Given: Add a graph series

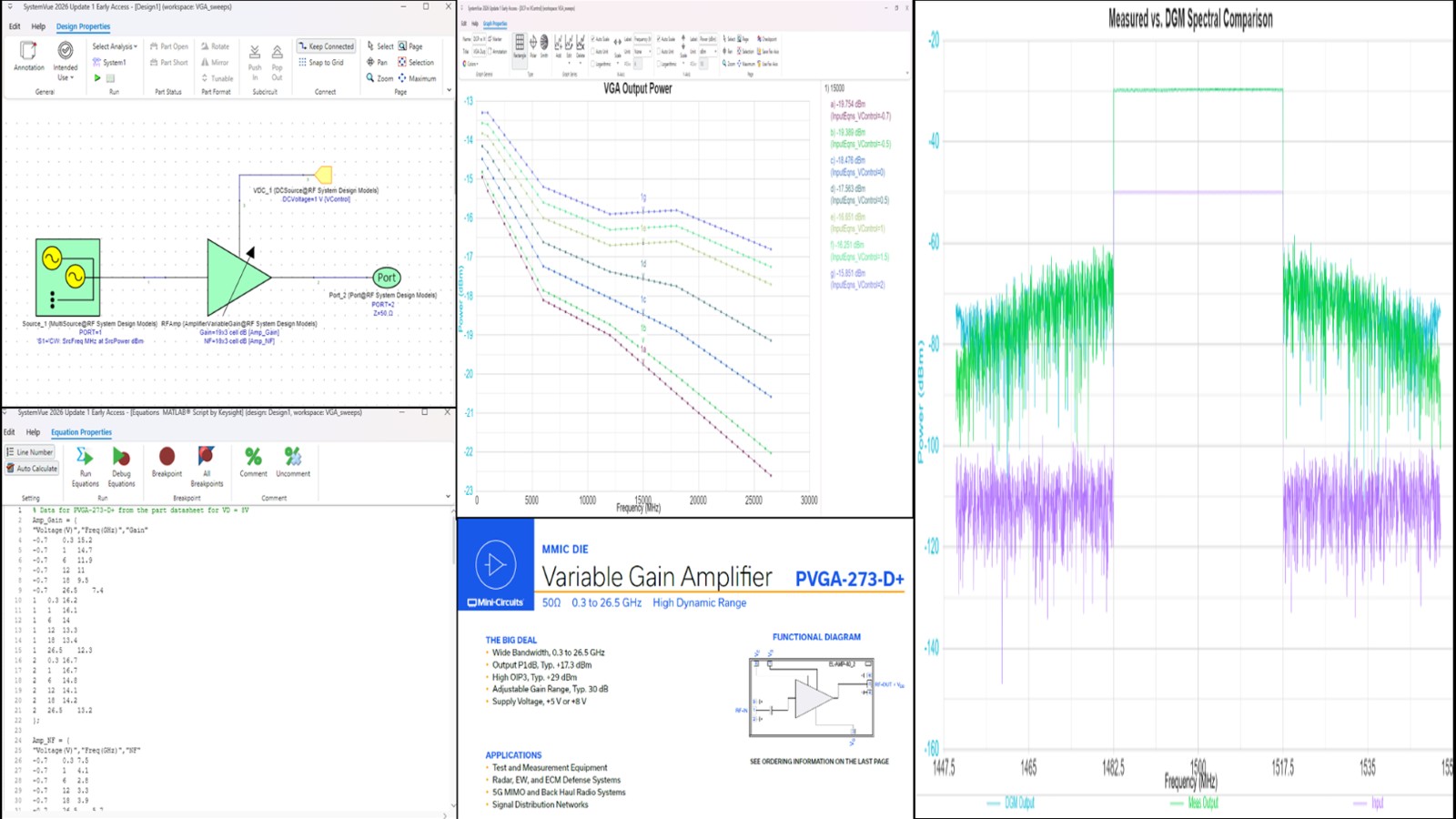Looking at the screenshot, I should [x=559, y=47].
